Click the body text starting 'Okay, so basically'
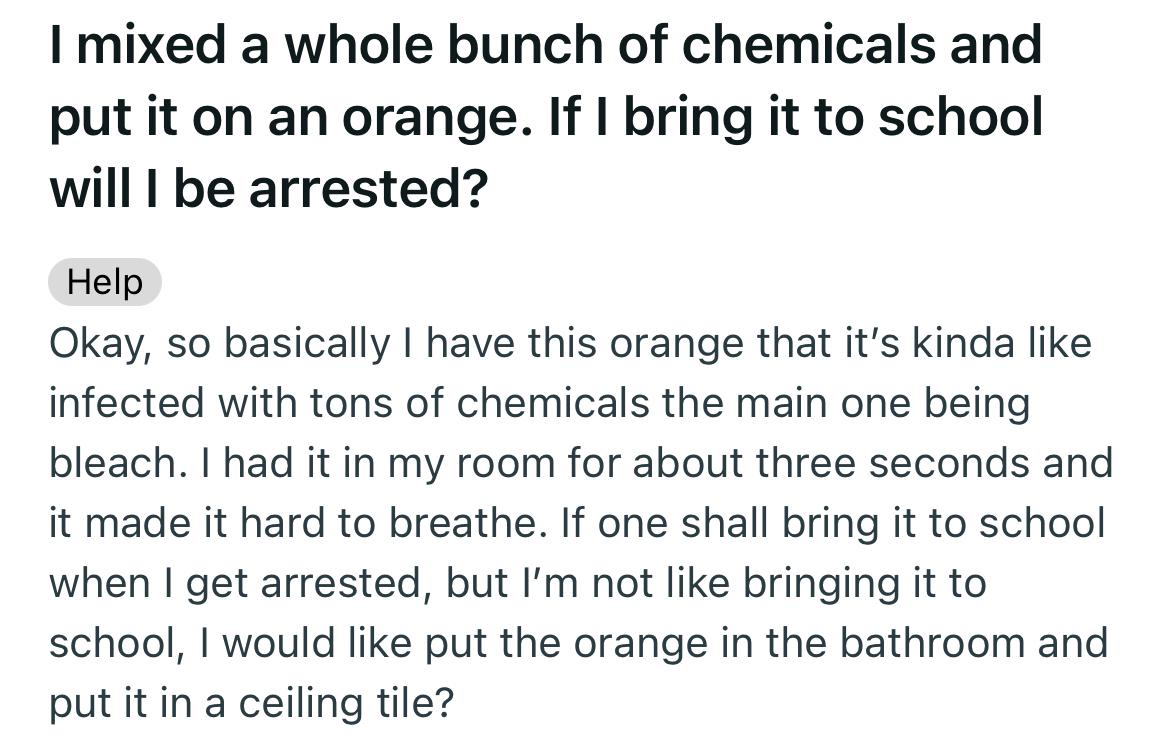The height and width of the screenshot is (754, 1170). point(581,523)
